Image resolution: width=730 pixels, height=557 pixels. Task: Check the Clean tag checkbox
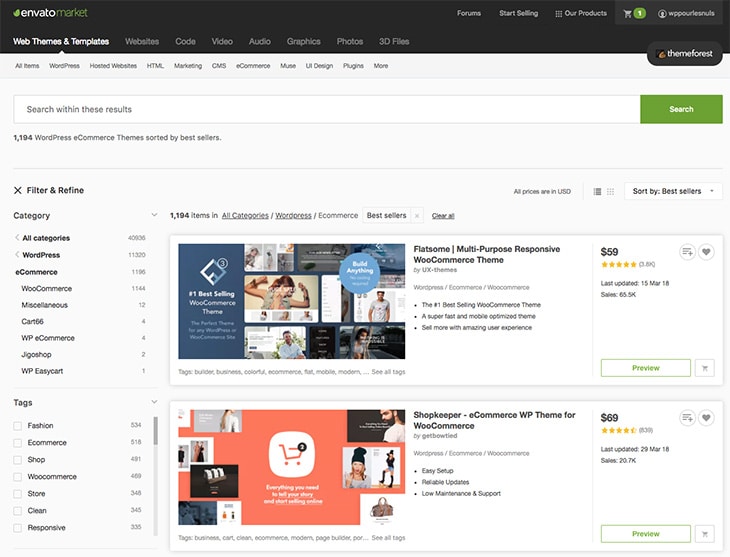point(18,511)
